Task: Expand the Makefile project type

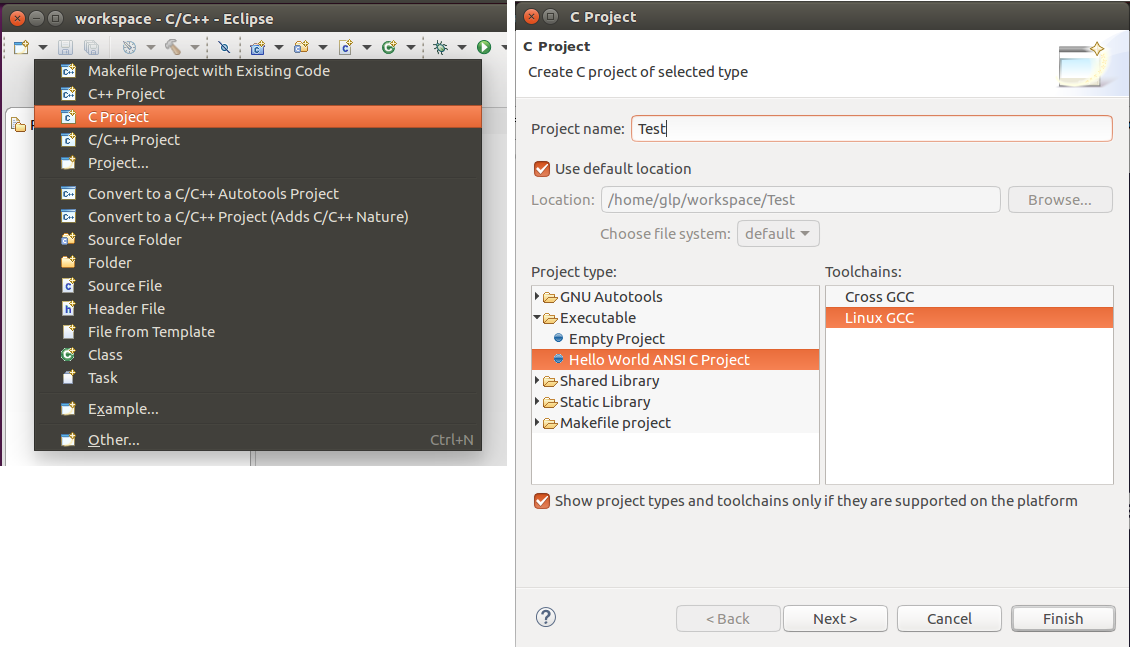Action: pos(537,422)
